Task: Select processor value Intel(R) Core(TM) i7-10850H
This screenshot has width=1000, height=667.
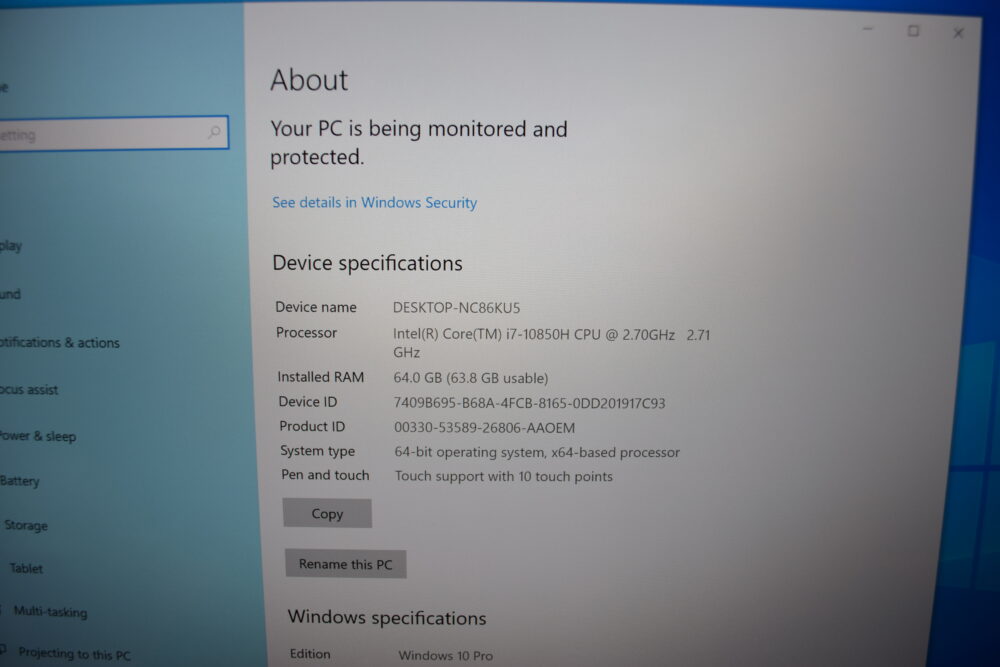Action: [x=552, y=343]
